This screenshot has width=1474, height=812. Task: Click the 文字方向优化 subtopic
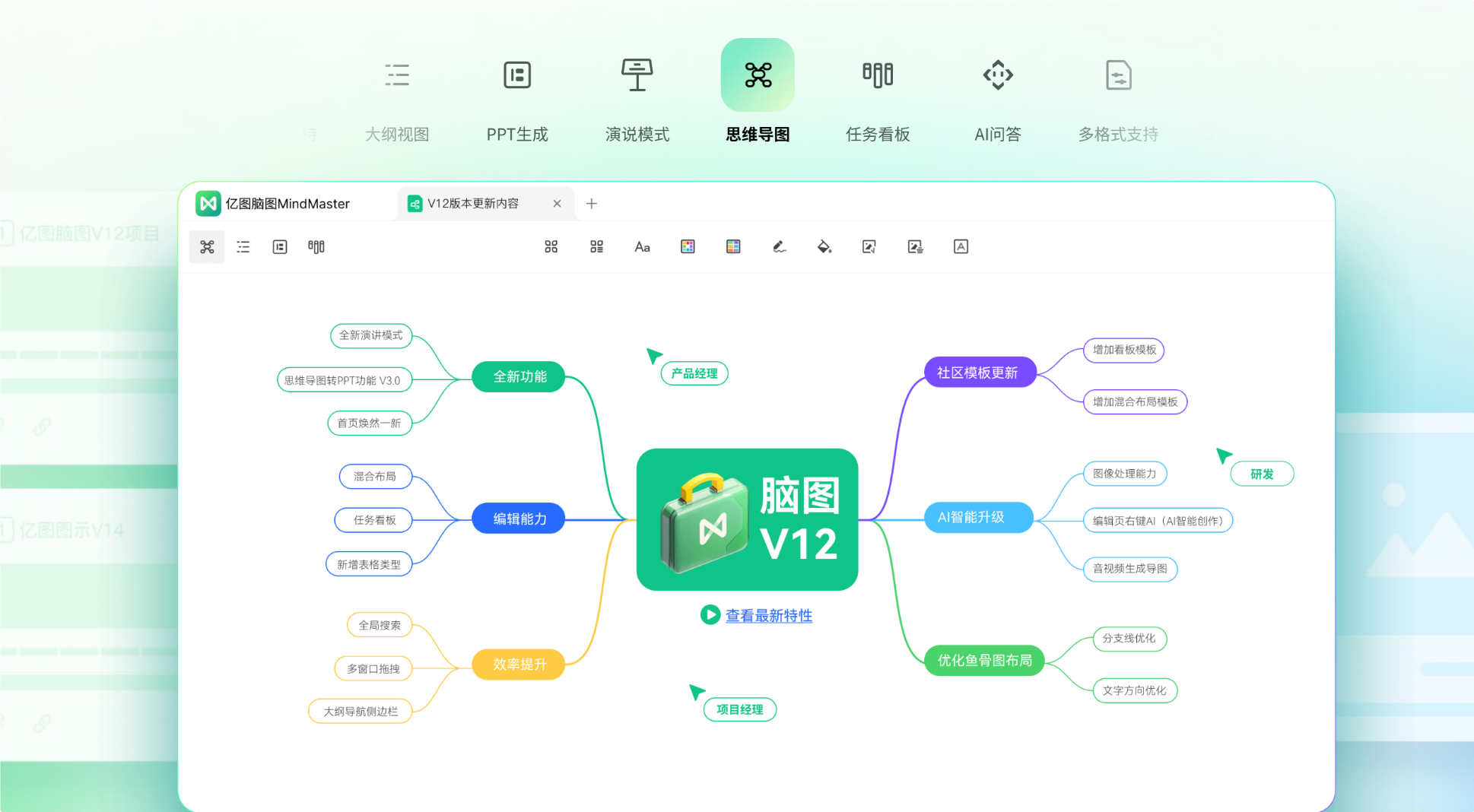click(1135, 690)
